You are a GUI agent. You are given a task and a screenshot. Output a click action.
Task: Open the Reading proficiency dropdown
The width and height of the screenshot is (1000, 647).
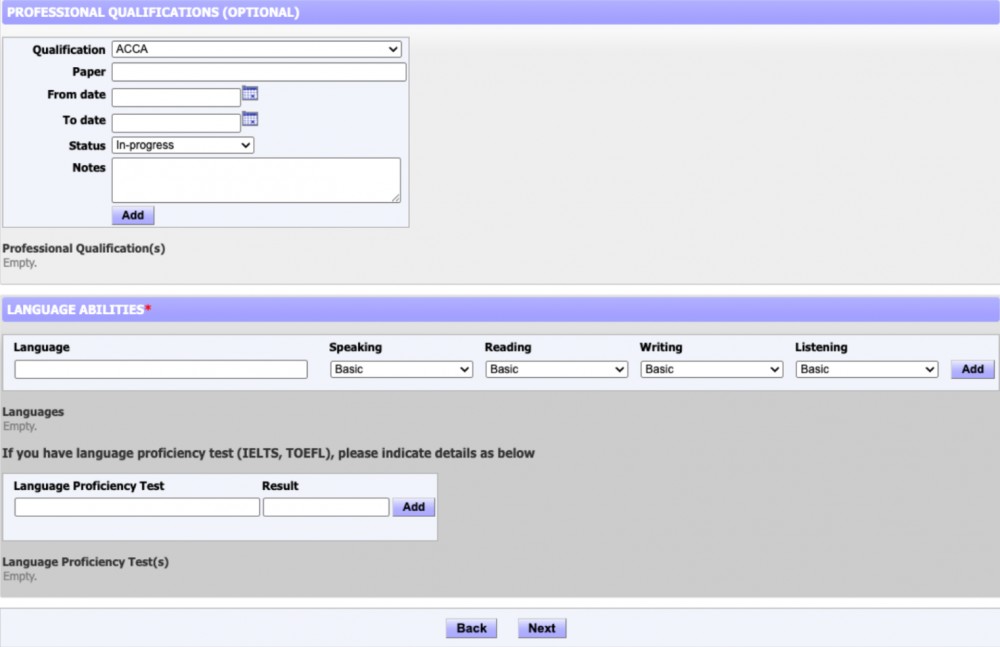[x=556, y=369]
